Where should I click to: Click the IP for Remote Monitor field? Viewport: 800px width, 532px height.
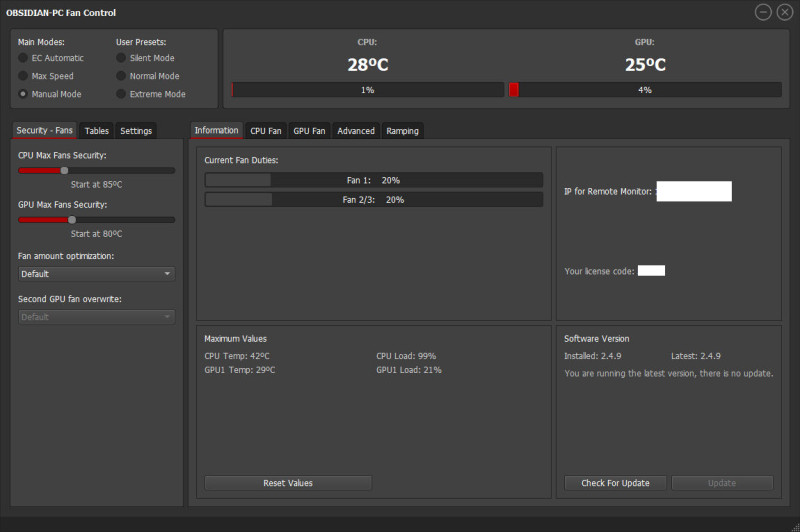[x=694, y=191]
